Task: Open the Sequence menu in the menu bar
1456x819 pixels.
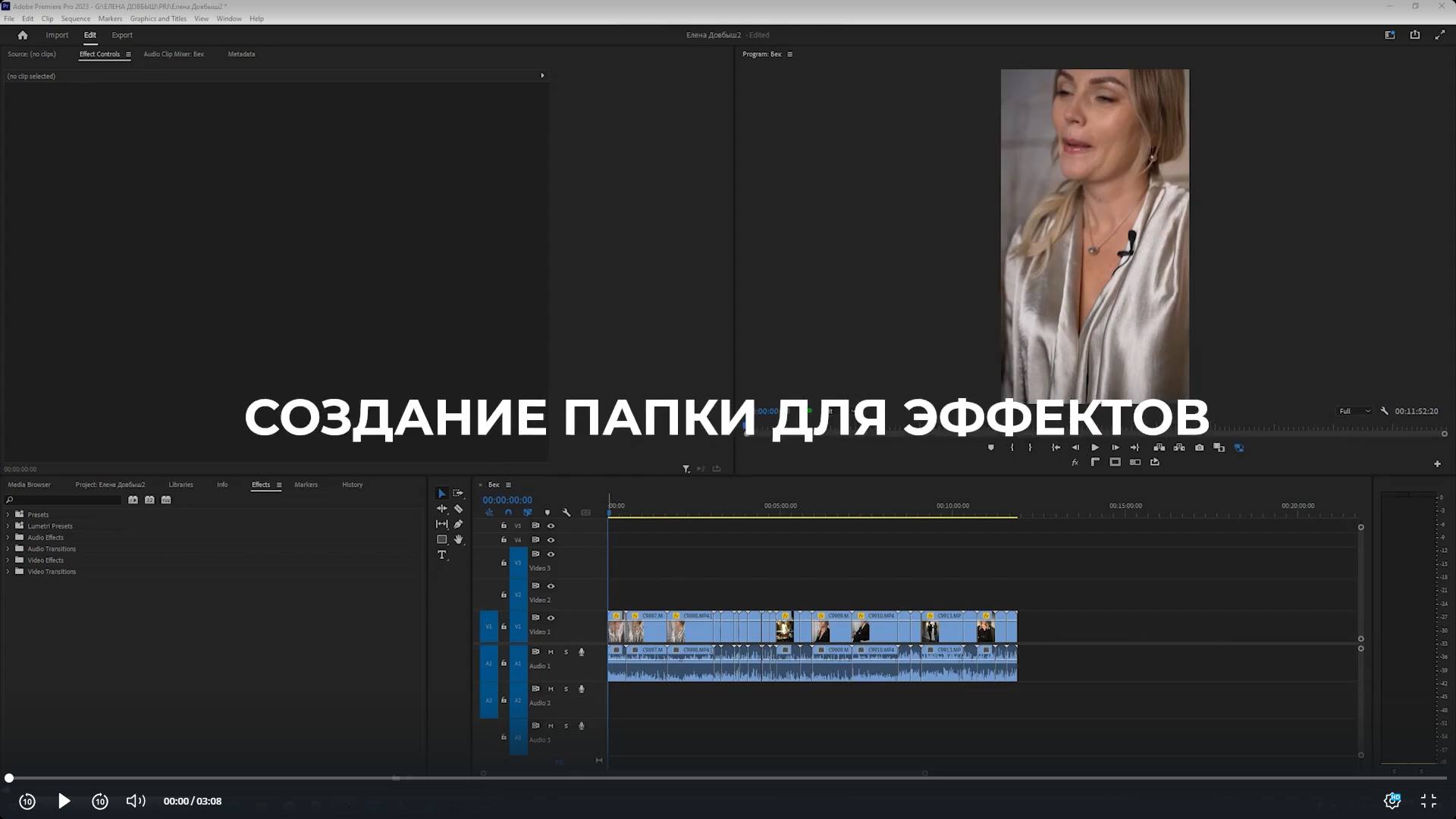Action: (x=75, y=18)
